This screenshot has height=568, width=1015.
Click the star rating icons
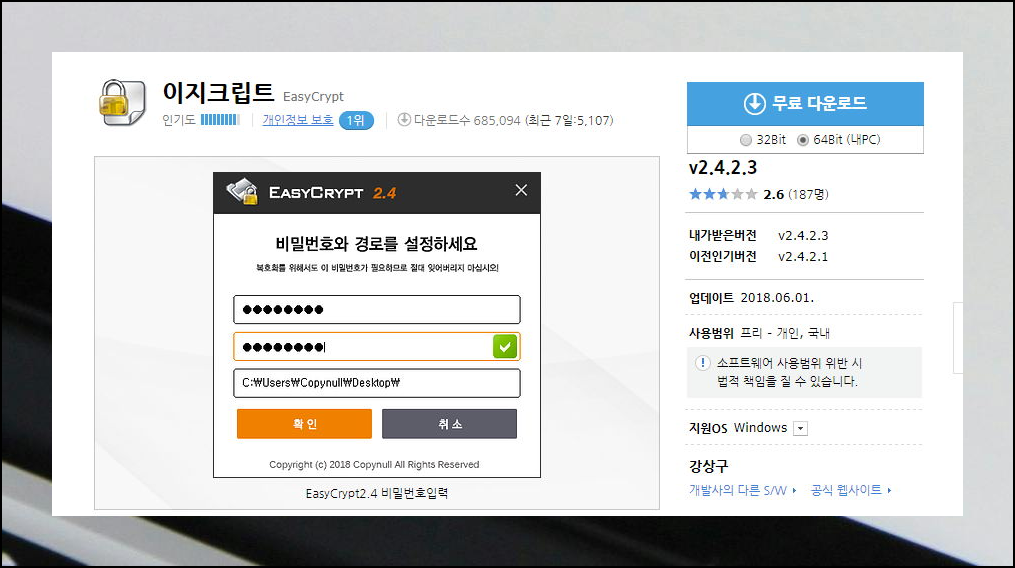point(722,194)
